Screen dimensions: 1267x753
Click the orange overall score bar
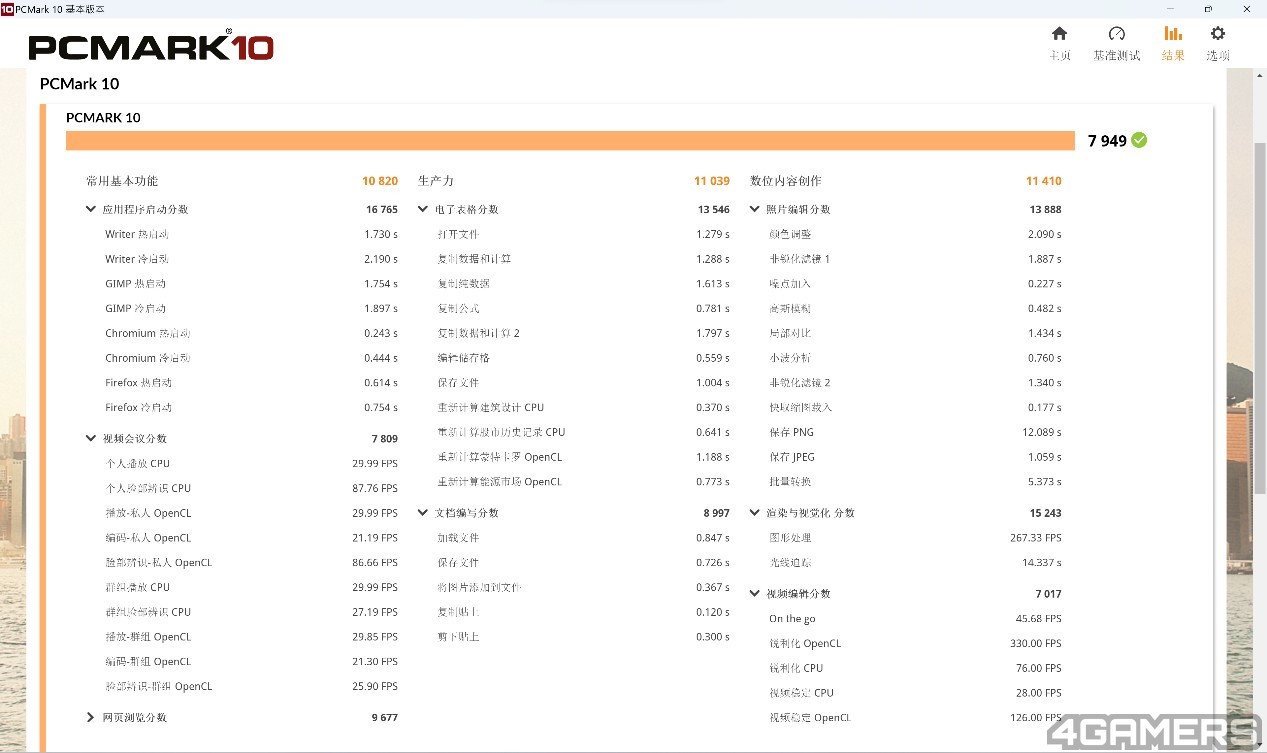point(570,141)
